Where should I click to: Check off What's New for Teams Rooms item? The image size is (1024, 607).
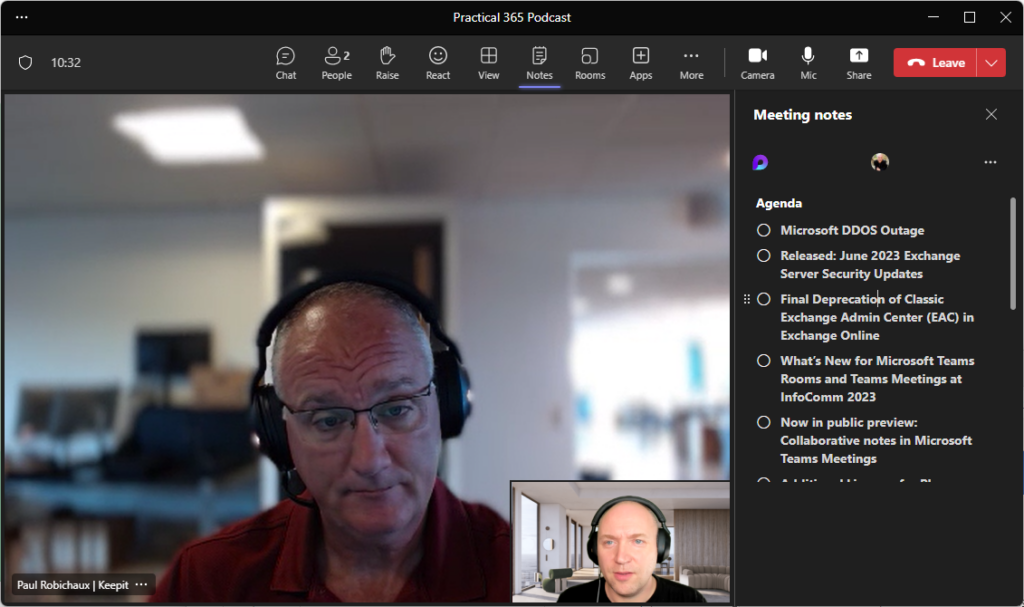(x=763, y=361)
